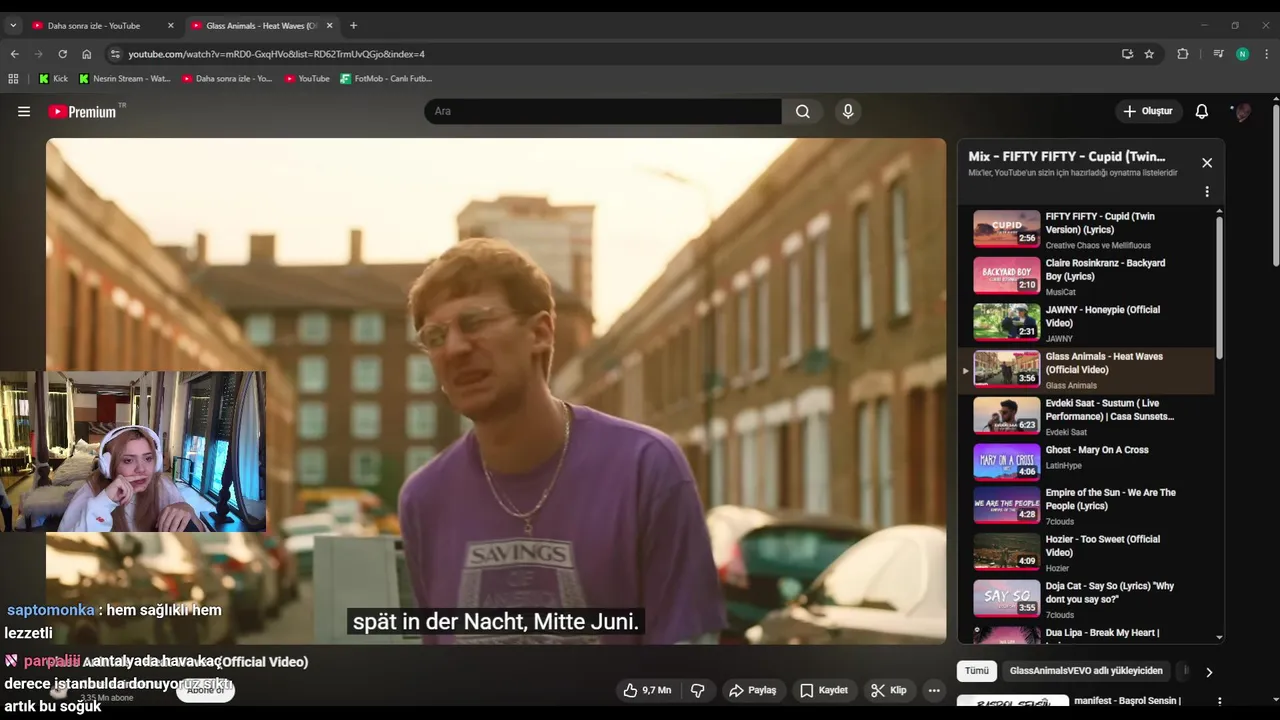The height and width of the screenshot is (720, 1280).
Task: Click the browser address bar URL
Action: click(x=276, y=54)
